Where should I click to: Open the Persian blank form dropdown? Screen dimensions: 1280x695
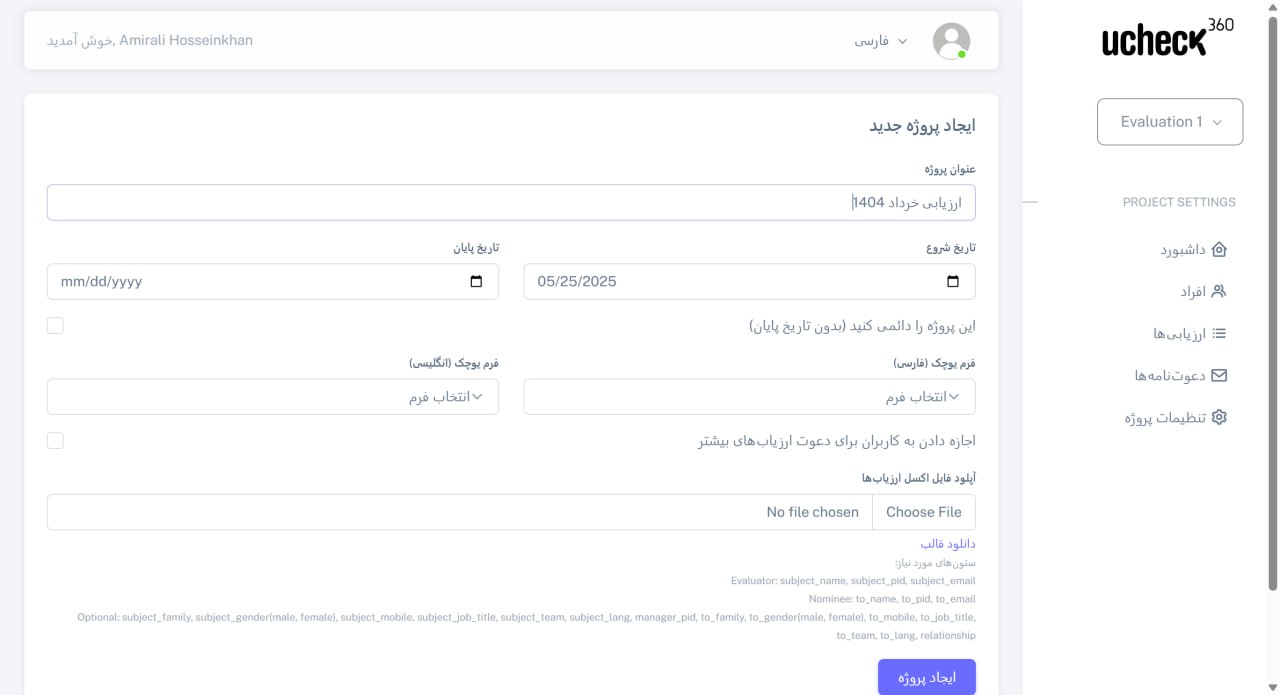click(x=749, y=397)
